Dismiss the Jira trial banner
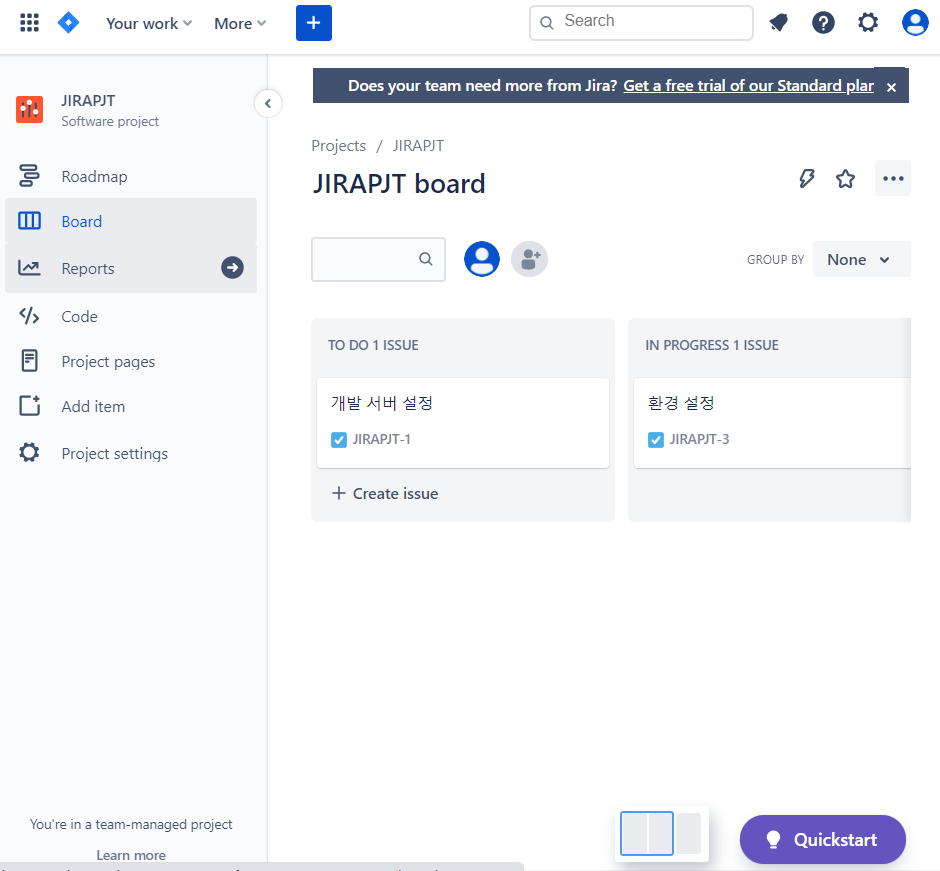940x871 pixels. click(891, 88)
